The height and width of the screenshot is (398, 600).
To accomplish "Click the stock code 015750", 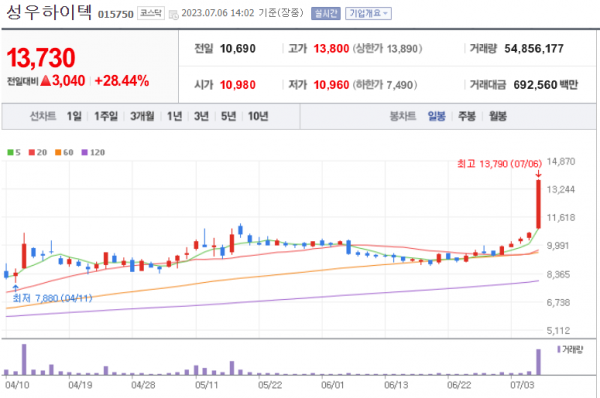I will [x=116, y=15].
